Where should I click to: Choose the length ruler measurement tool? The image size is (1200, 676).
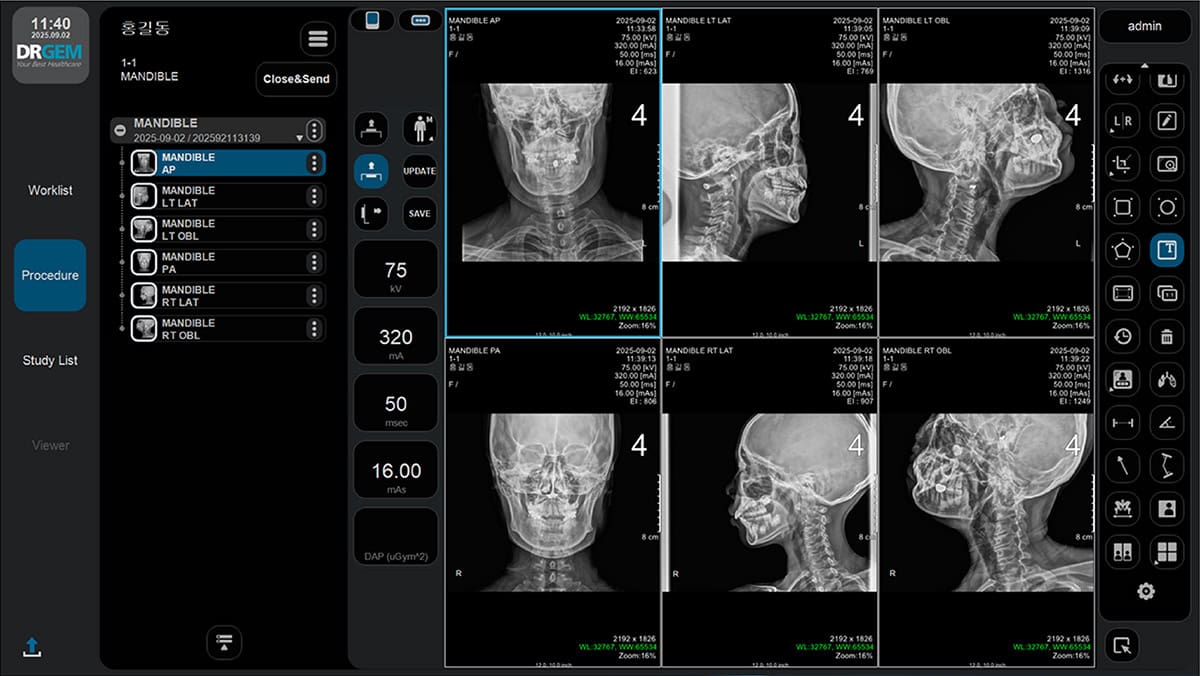(x=1123, y=422)
